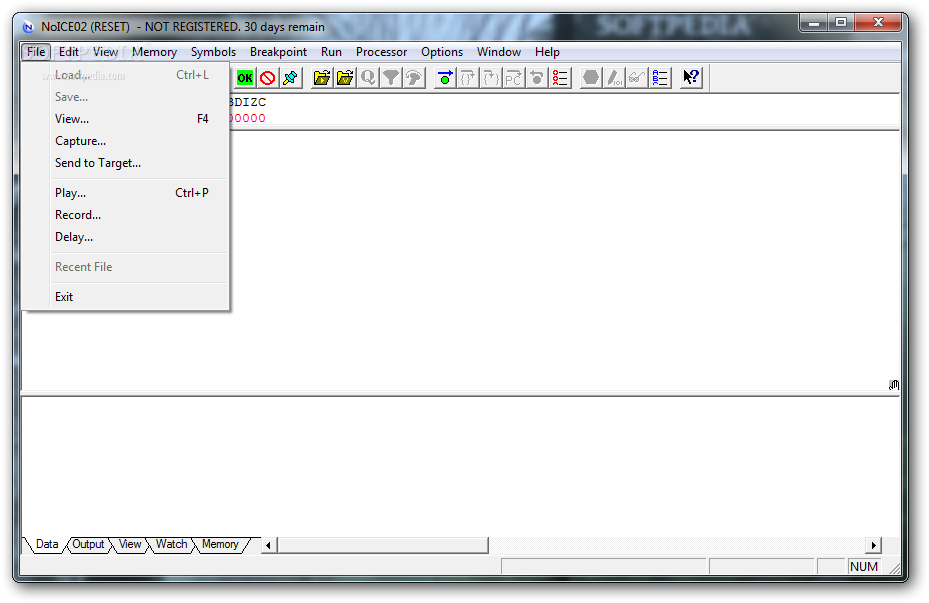The height and width of the screenshot is (603, 929).
Task: Click the NUM status bar indicator
Action: [864, 567]
